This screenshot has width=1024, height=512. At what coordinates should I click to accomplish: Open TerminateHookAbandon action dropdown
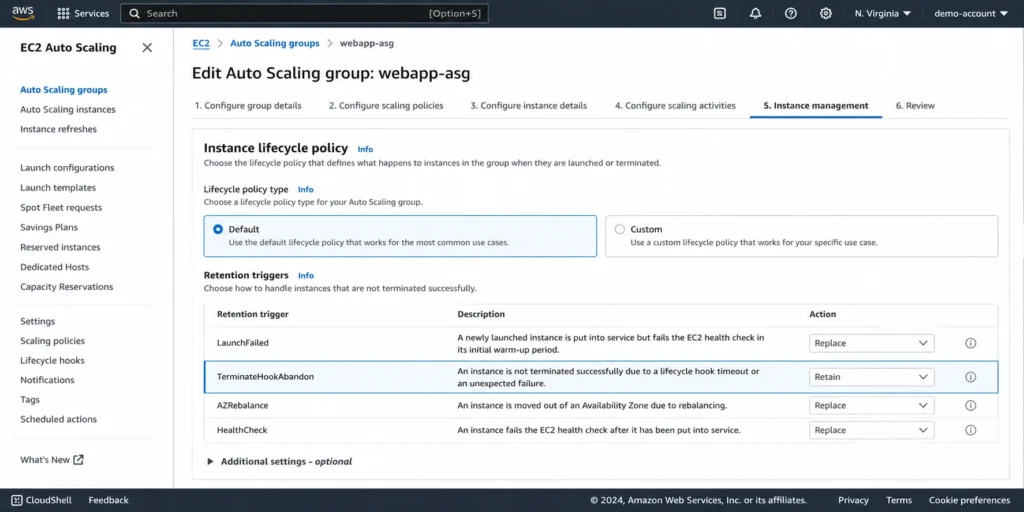click(x=872, y=377)
